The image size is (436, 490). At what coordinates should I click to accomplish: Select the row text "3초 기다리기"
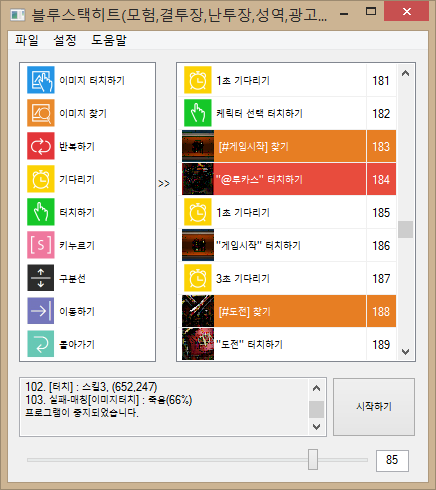pos(243,278)
